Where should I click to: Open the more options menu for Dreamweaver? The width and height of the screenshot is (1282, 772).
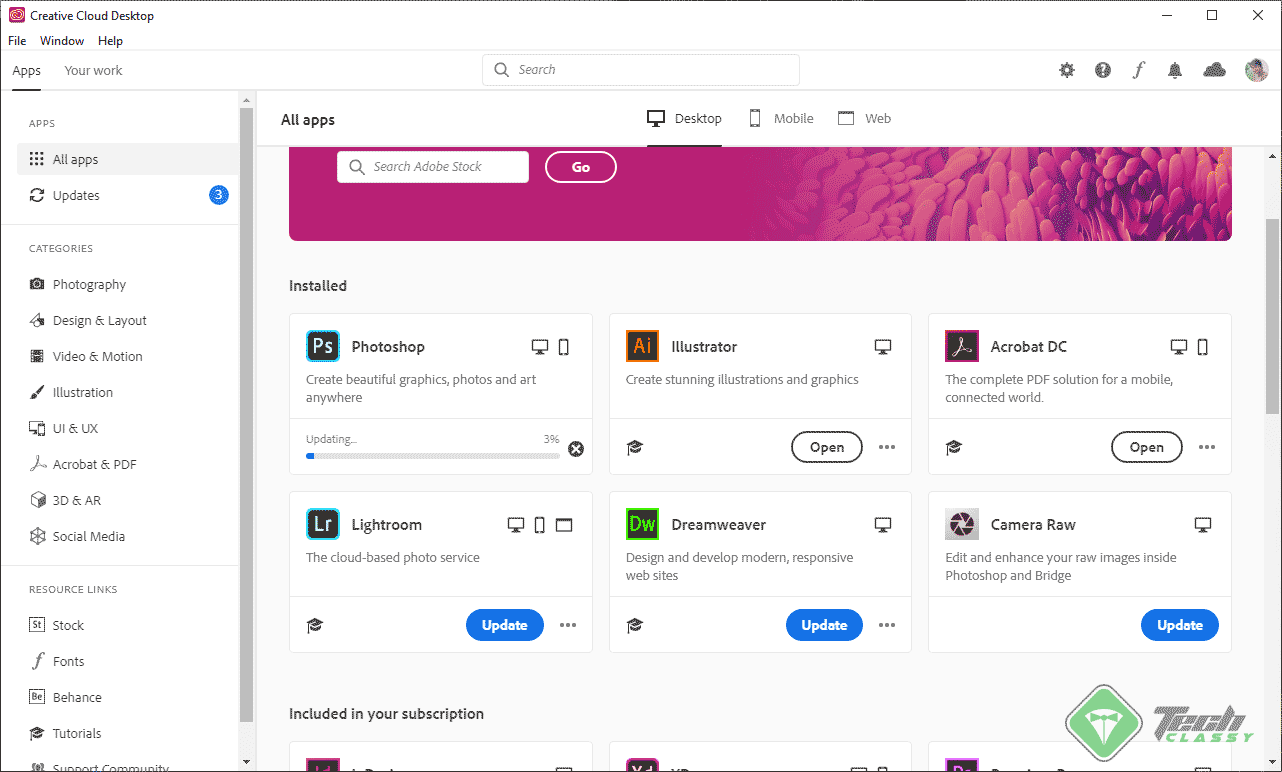(886, 625)
